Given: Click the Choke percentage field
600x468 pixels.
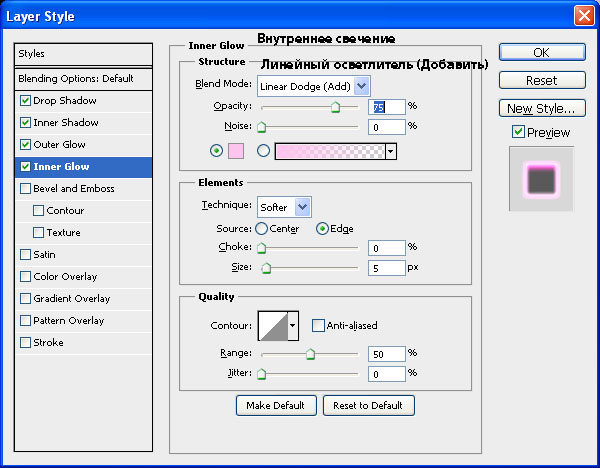Looking at the screenshot, I should (386, 248).
